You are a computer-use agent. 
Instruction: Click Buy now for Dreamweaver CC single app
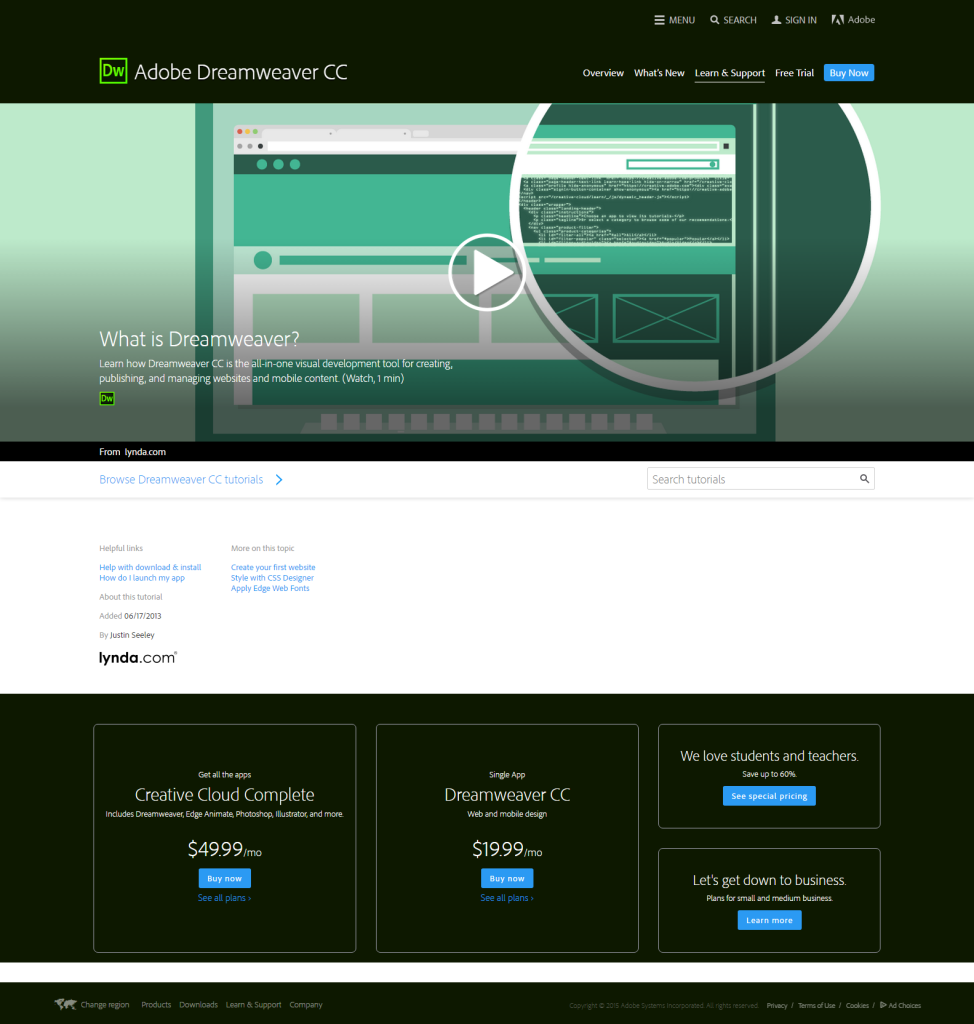click(507, 878)
